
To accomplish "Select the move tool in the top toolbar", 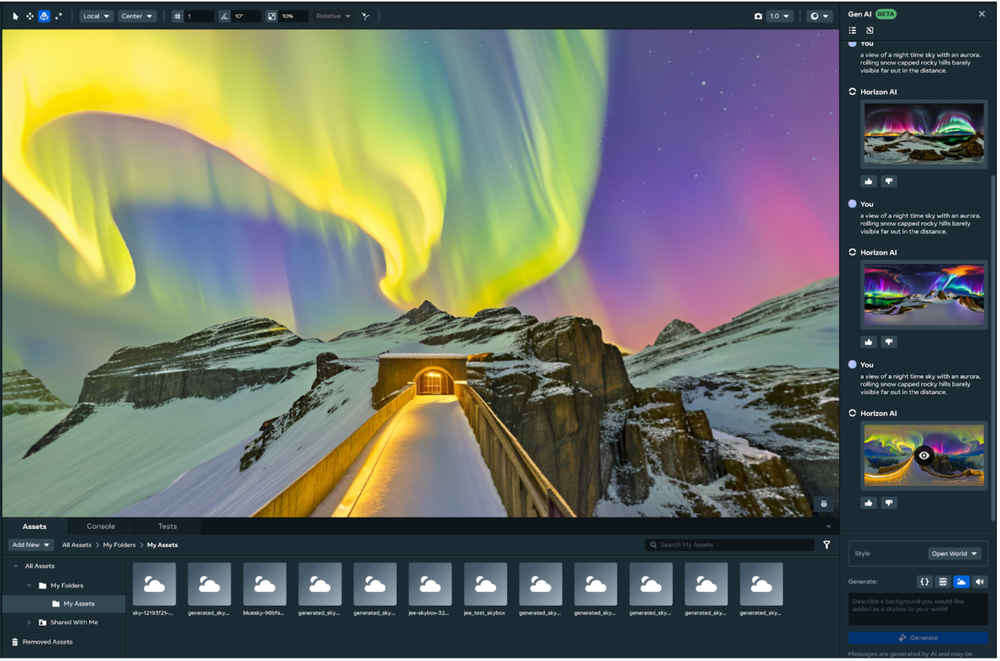I will (29, 16).
